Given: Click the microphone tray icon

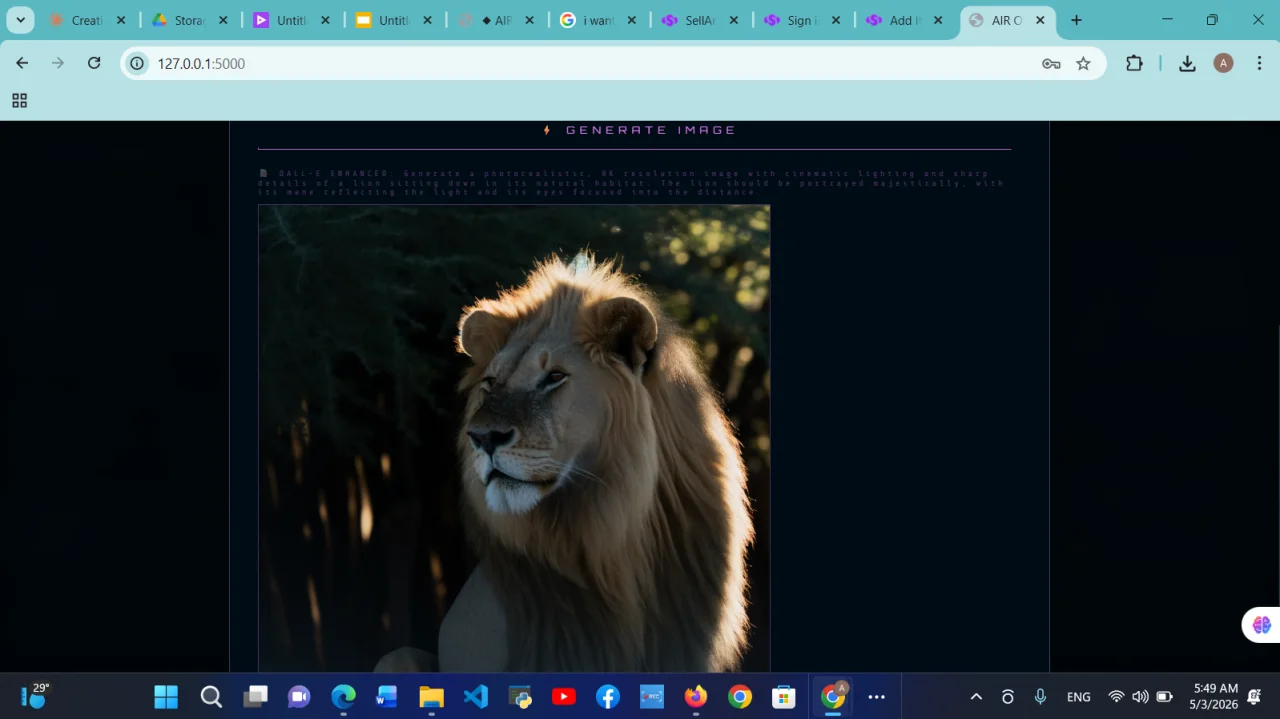Looking at the screenshot, I should pyautogui.click(x=1040, y=697).
